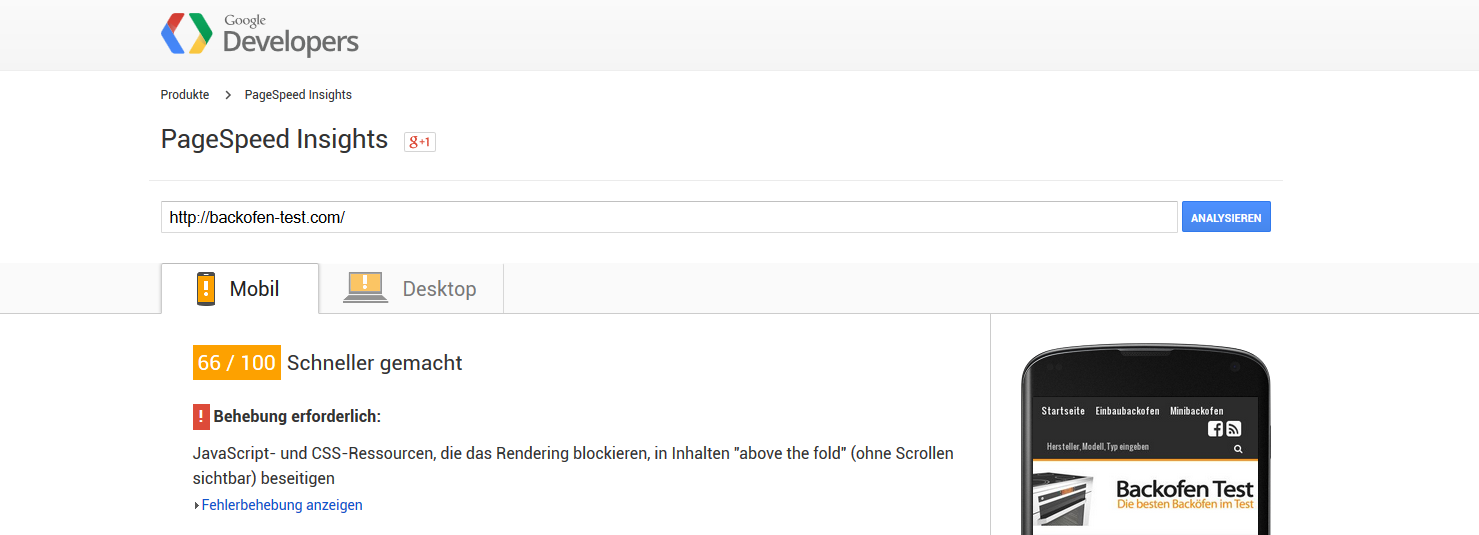The image size is (1479, 535).
Task: Open the PageSpeed Insights breadcrumb link
Action: coord(298,95)
